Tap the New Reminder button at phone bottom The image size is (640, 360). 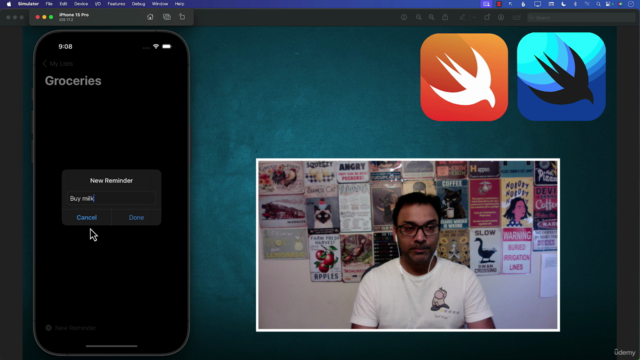tap(71, 328)
